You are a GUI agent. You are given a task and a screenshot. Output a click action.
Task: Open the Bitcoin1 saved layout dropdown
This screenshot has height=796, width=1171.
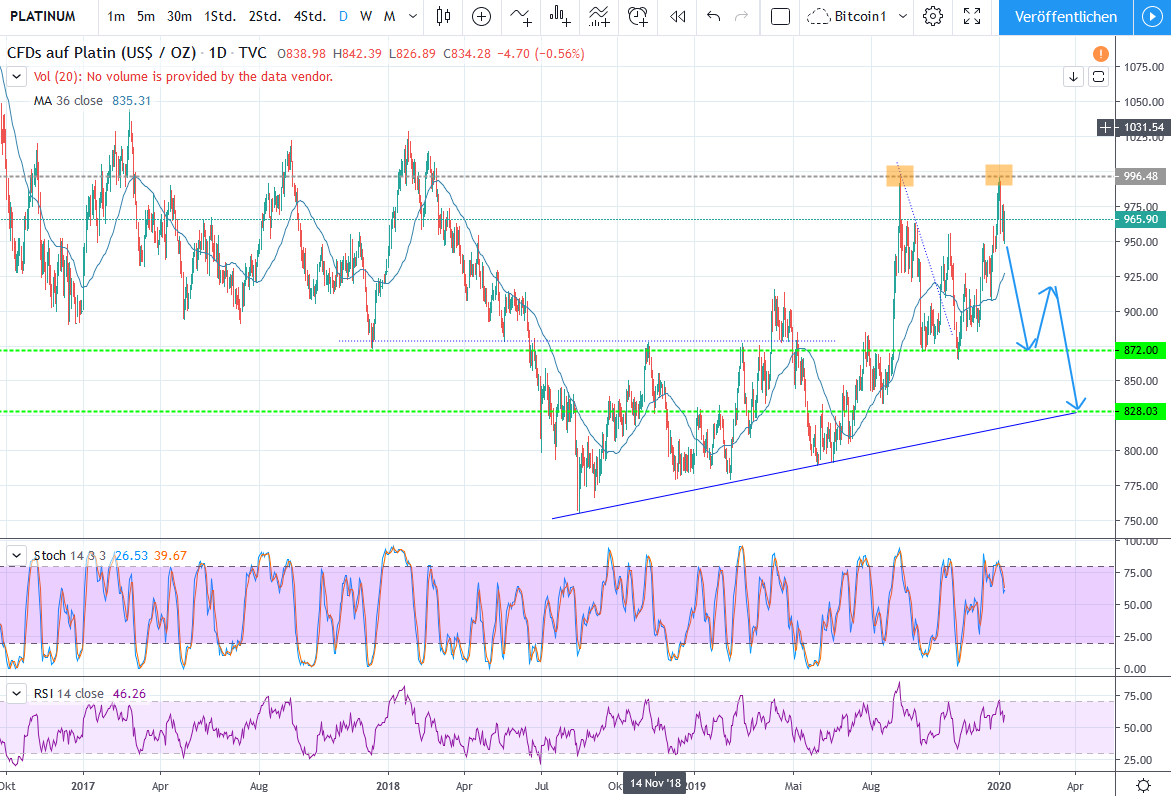tap(858, 16)
